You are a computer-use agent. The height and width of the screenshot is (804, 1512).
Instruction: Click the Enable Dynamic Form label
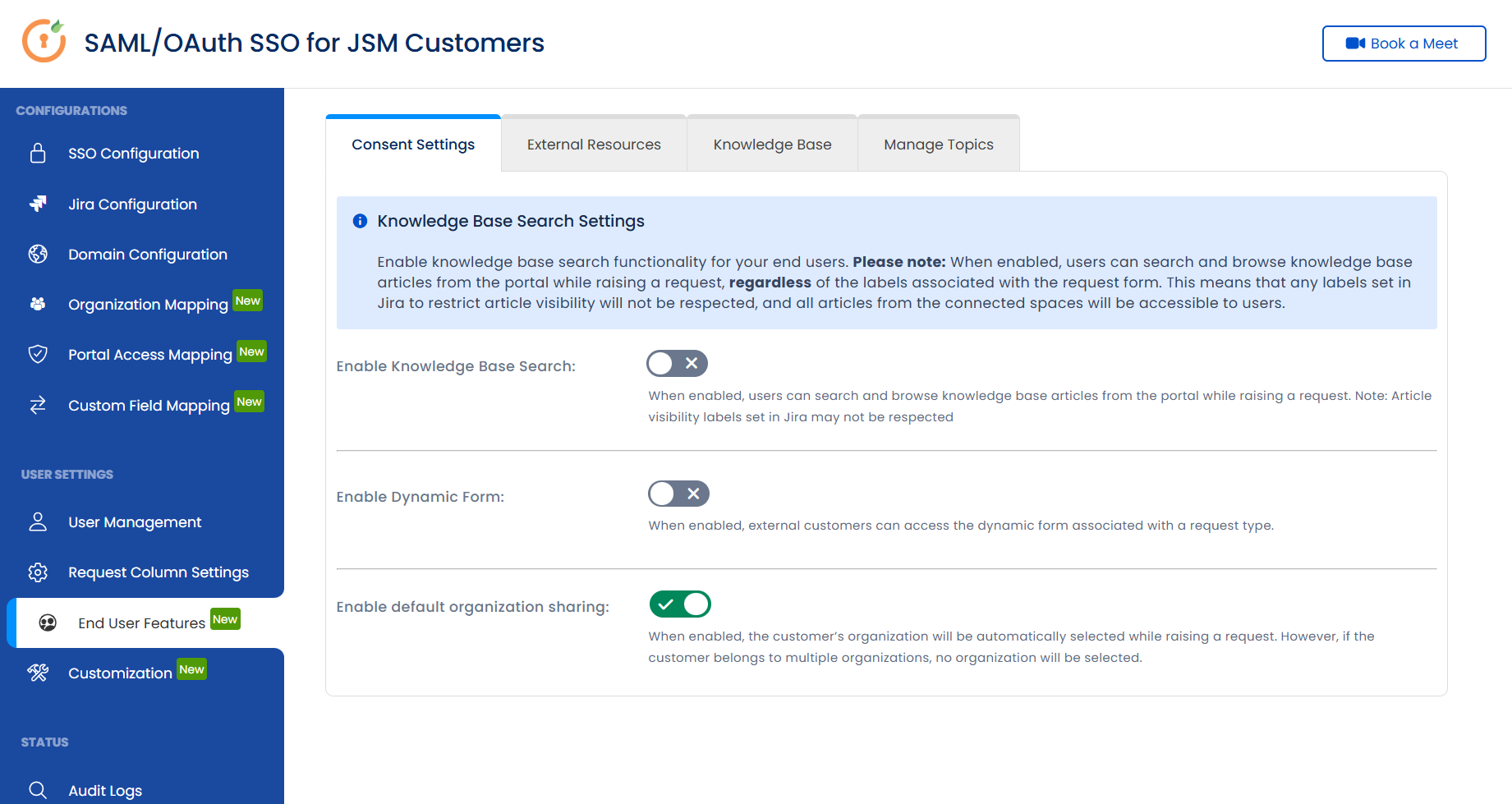pos(420,497)
